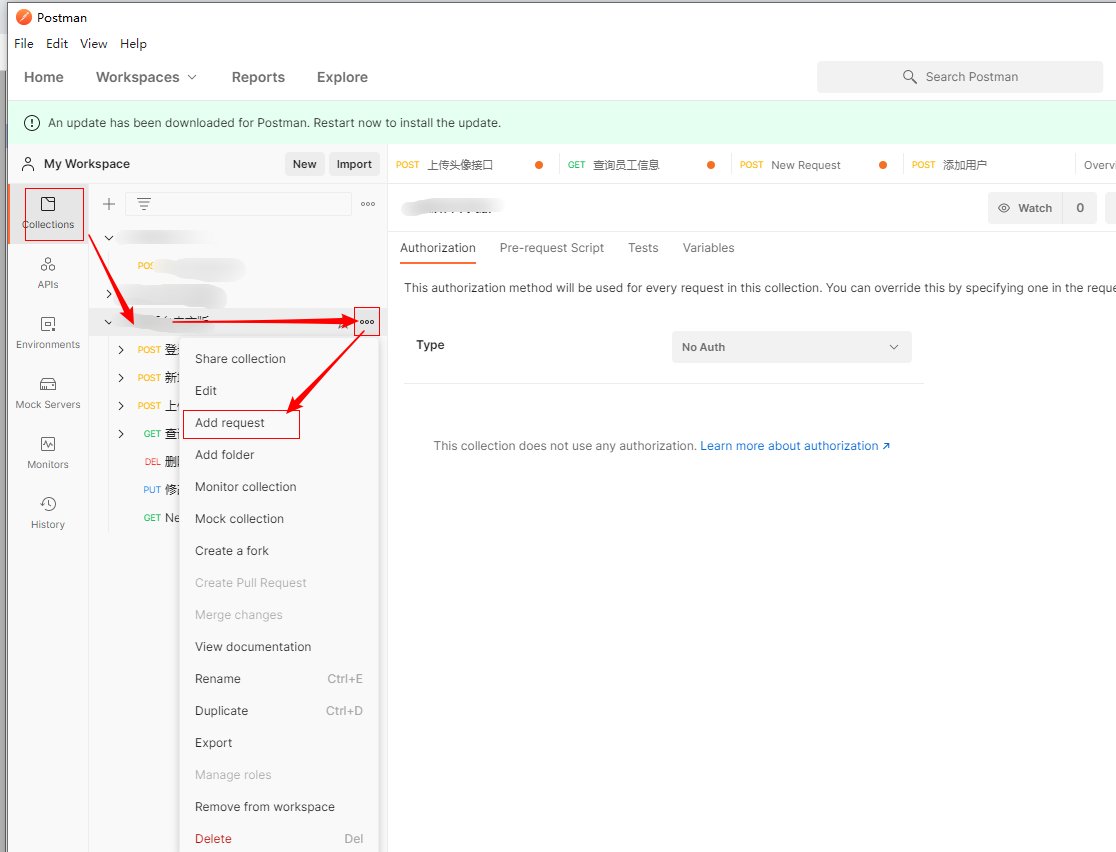Collapse the first collection in the list
Image resolution: width=1116 pixels, height=852 pixels.
click(x=109, y=238)
